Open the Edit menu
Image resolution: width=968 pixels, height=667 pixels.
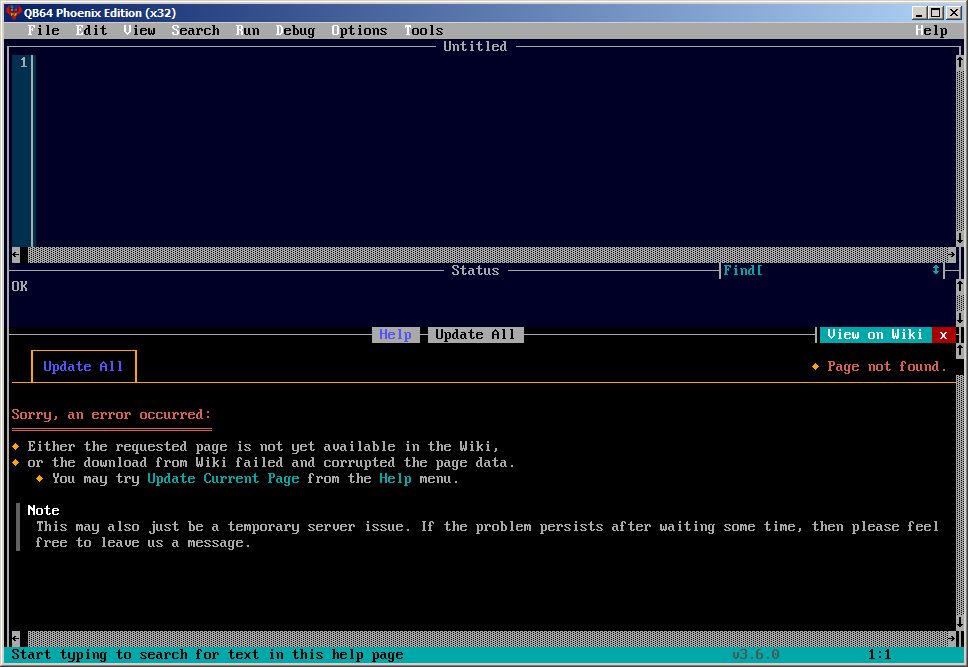91,30
